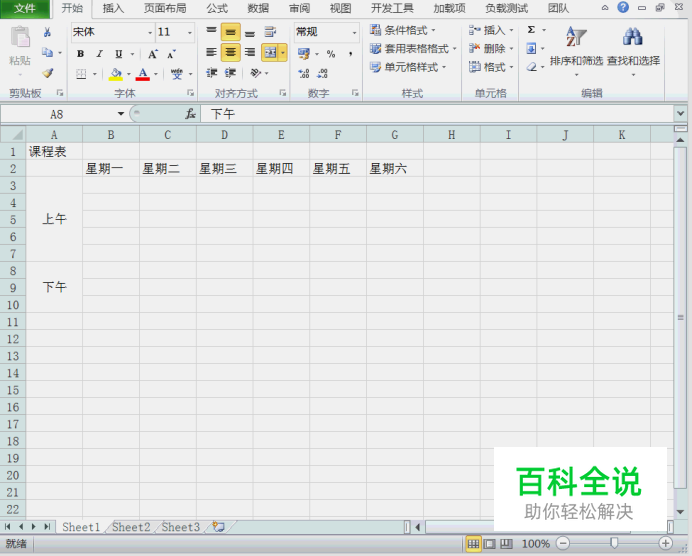Switch to the 插入 ribbon tab
This screenshot has height=556, width=692.
tap(113, 8)
